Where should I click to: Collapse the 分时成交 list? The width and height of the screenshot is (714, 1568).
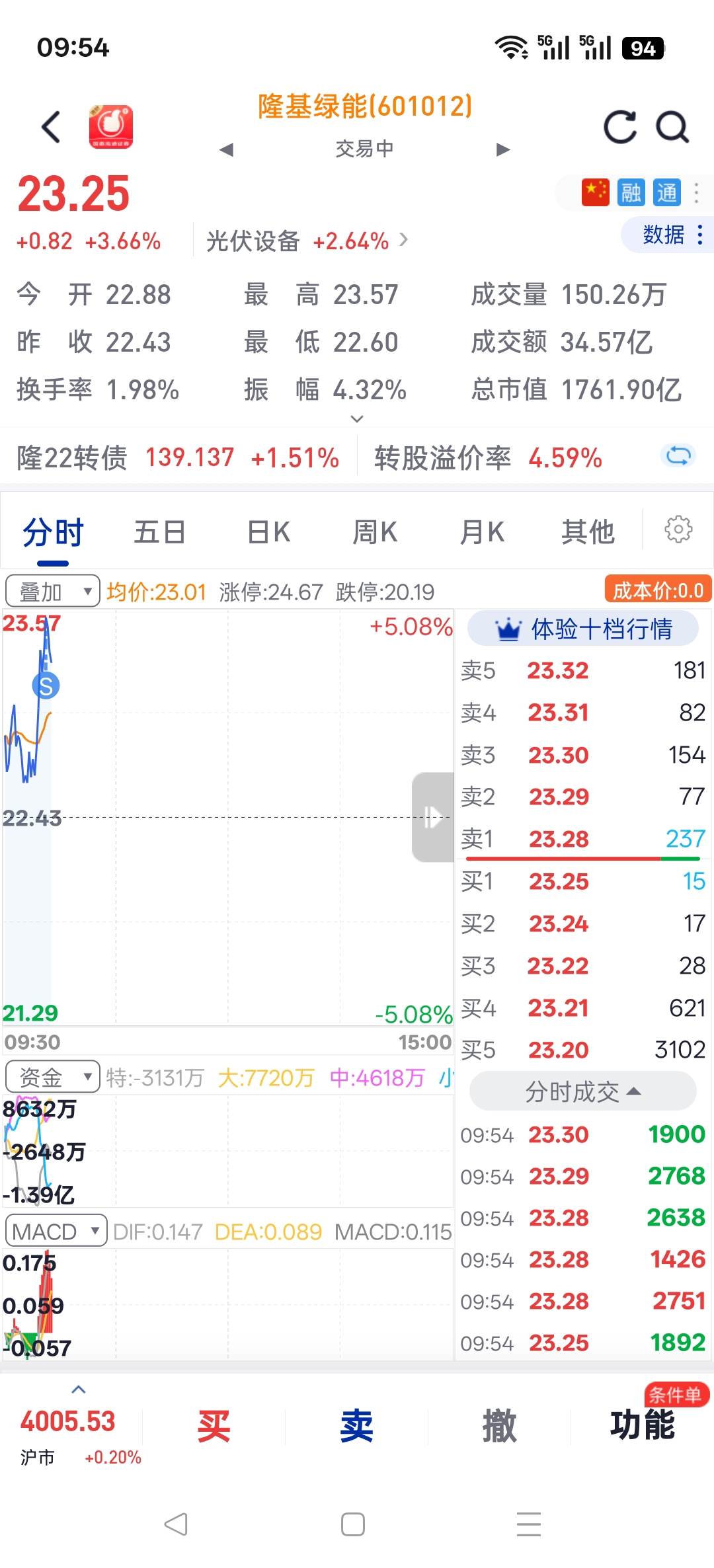(x=583, y=1091)
